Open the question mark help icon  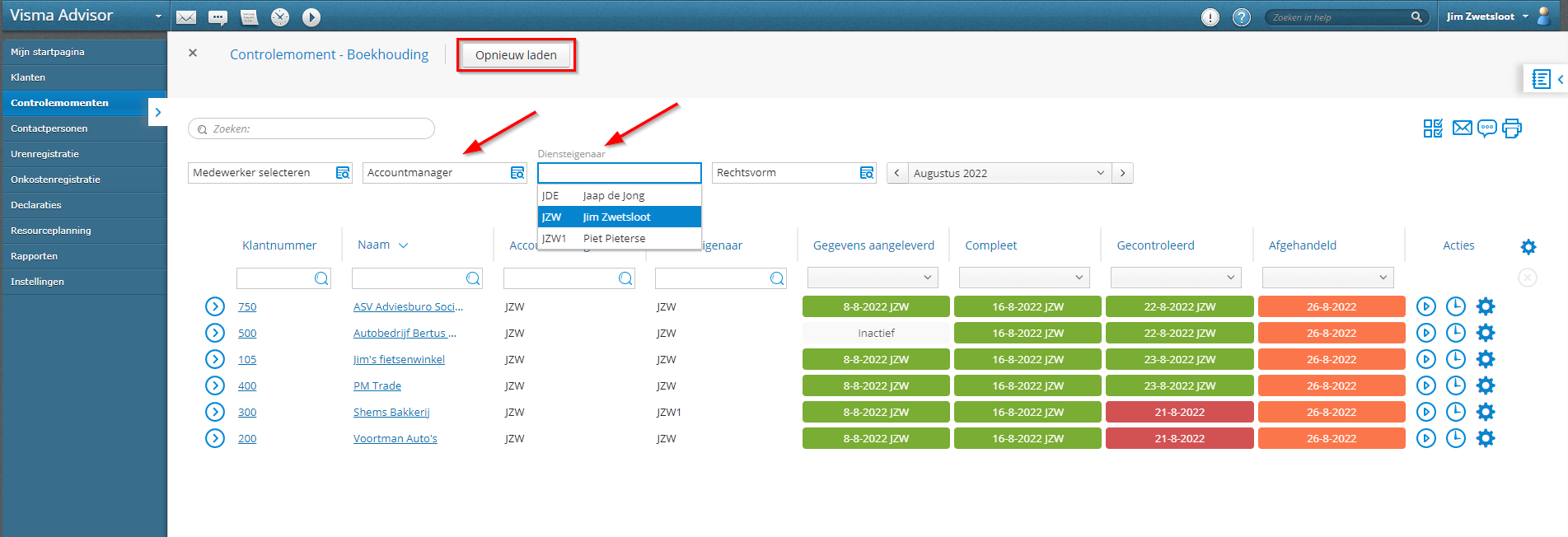pyautogui.click(x=1241, y=17)
